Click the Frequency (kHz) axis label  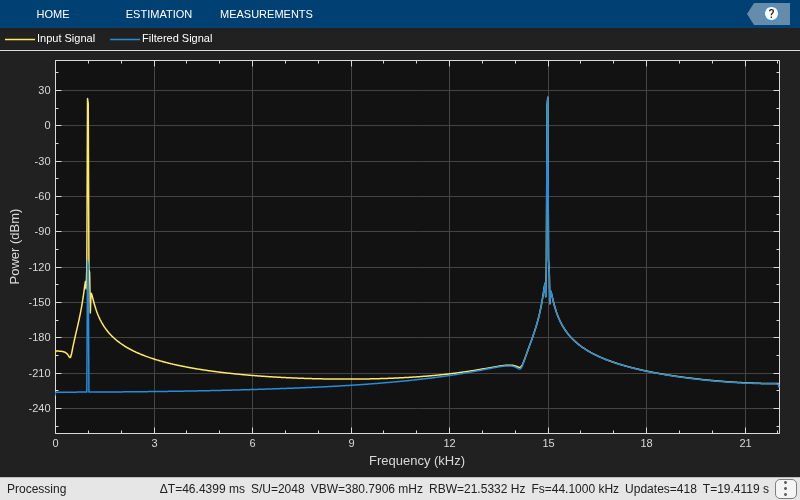tap(417, 461)
